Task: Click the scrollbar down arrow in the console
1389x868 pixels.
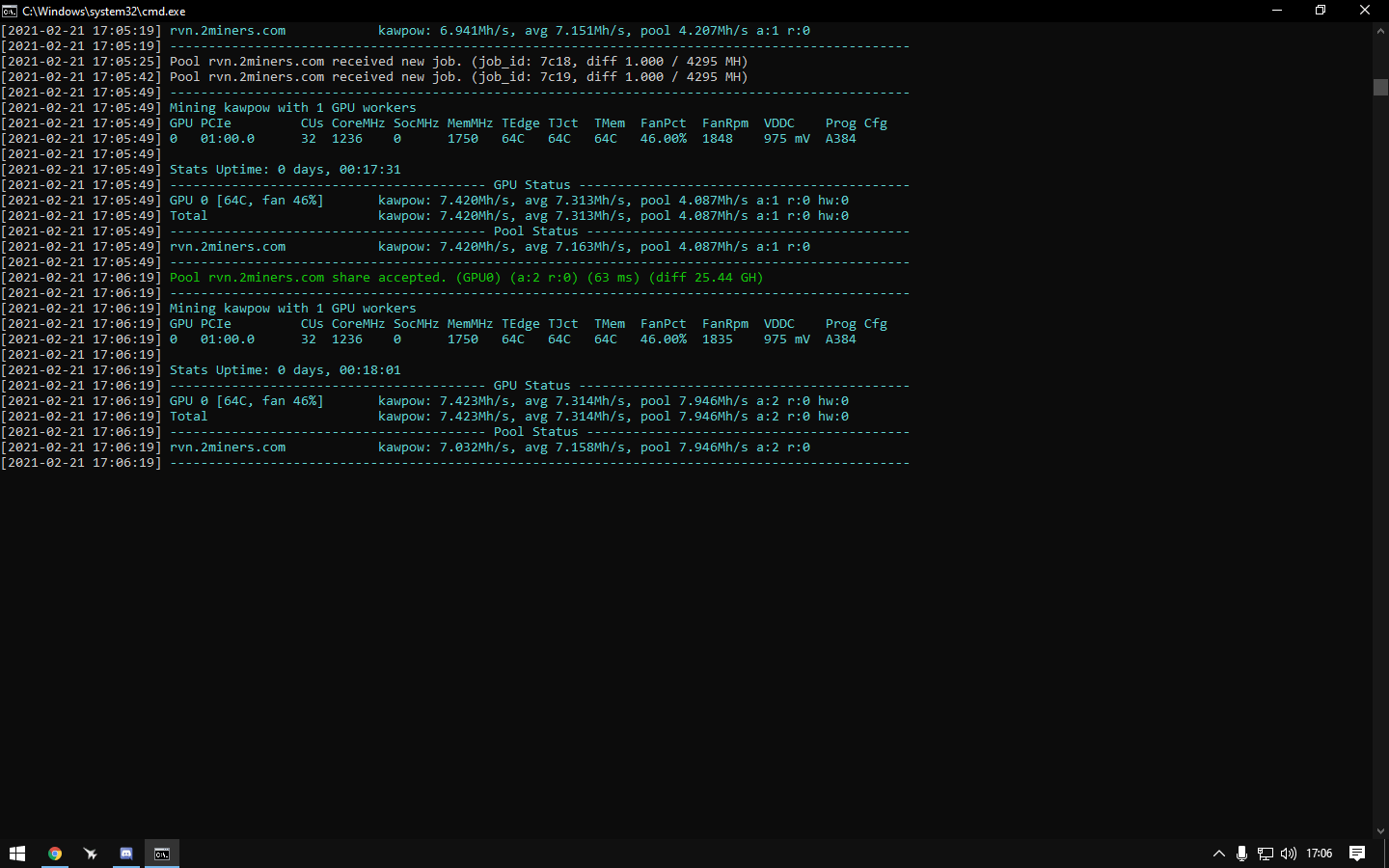Action: pyautogui.click(x=1380, y=831)
